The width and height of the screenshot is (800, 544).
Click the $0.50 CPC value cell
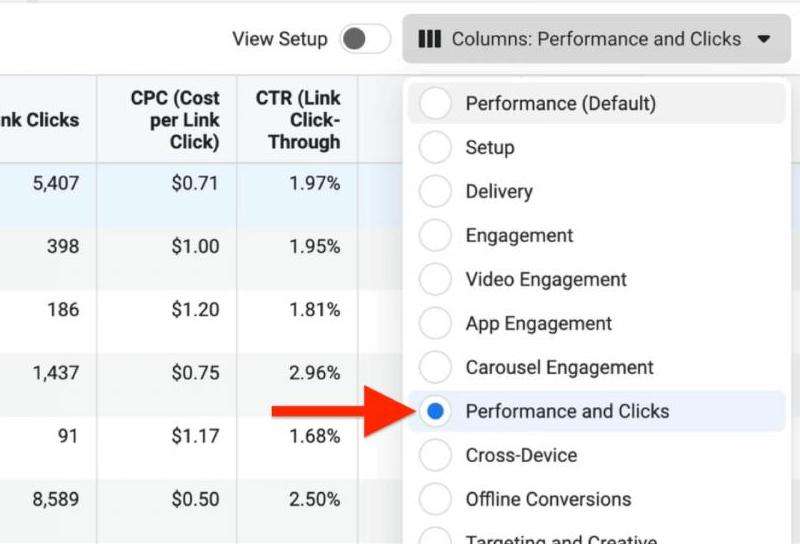click(x=195, y=499)
